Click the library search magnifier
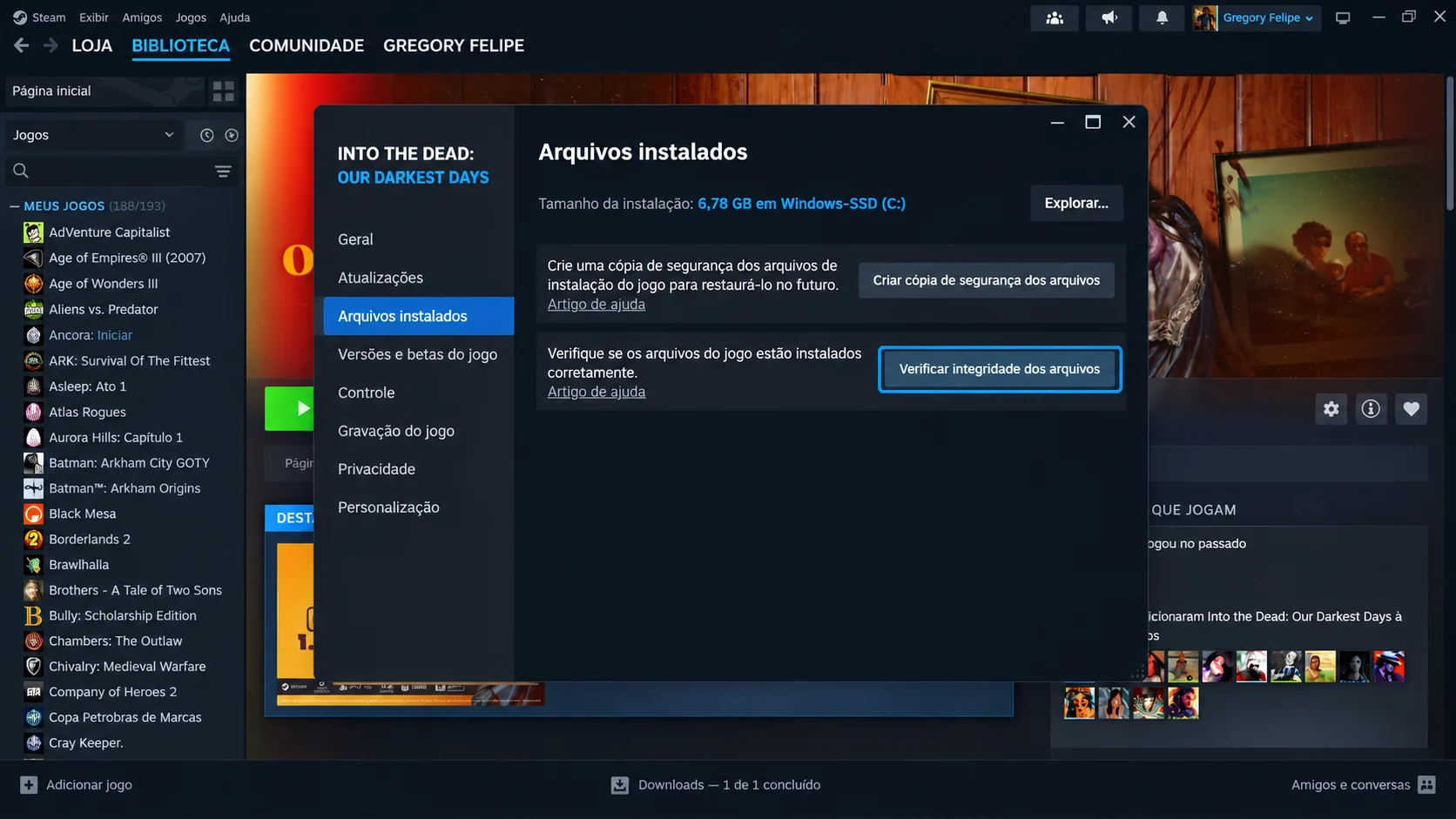 [x=21, y=171]
